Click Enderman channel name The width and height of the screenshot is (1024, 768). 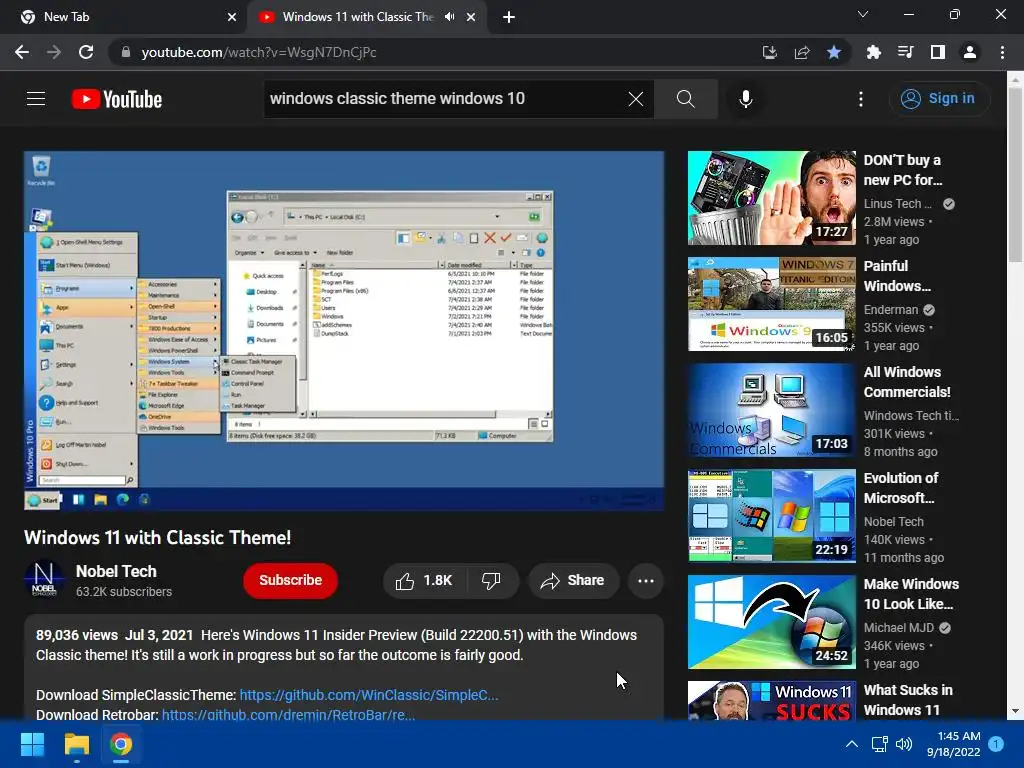(891, 310)
